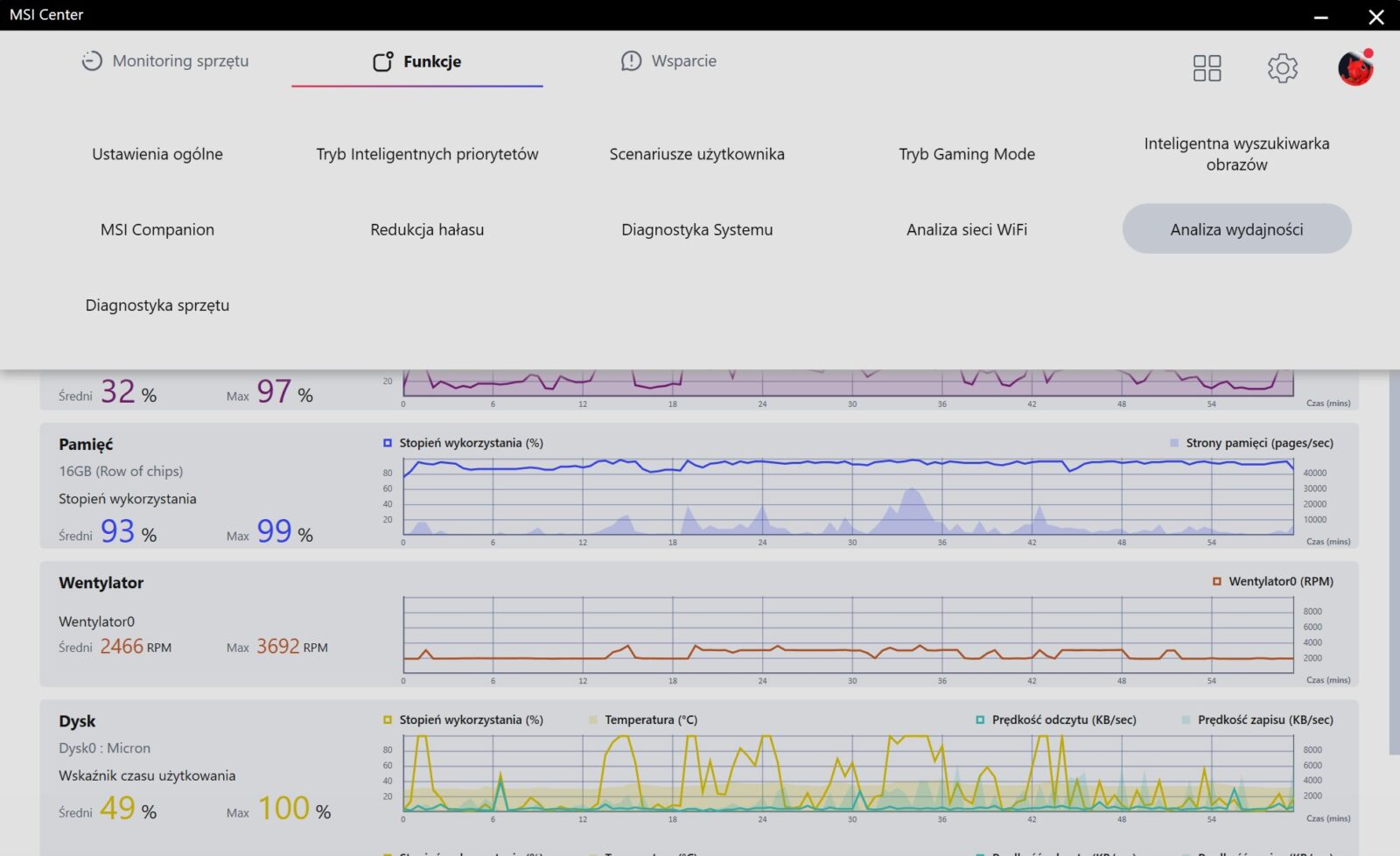Open Ustawienia ogólne
This screenshot has width=1400, height=856.
coord(157,154)
